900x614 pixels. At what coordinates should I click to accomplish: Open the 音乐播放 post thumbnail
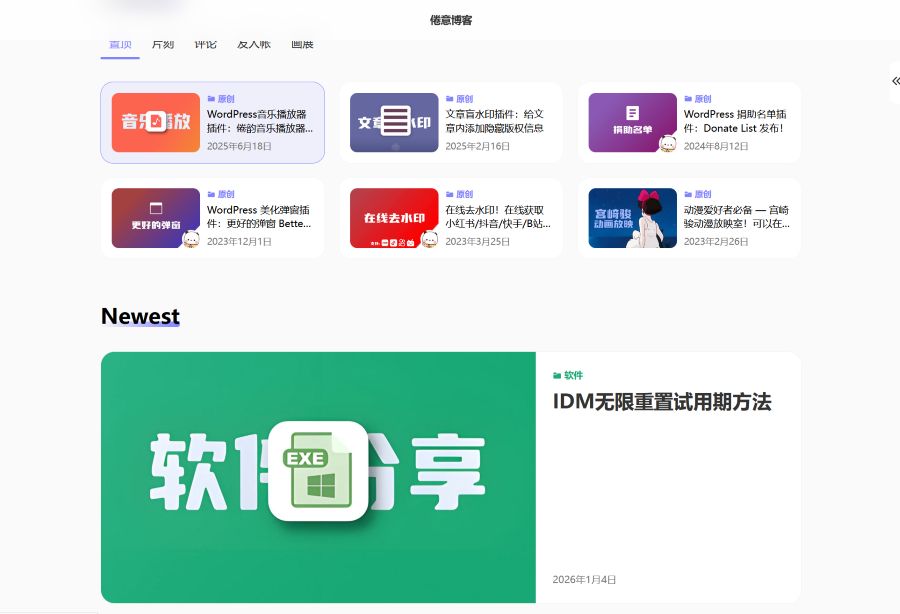156,122
